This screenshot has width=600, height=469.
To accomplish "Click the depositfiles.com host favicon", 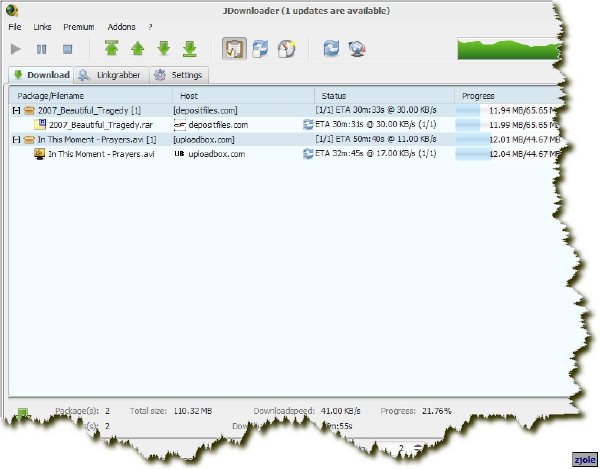I will [x=179, y=125].
